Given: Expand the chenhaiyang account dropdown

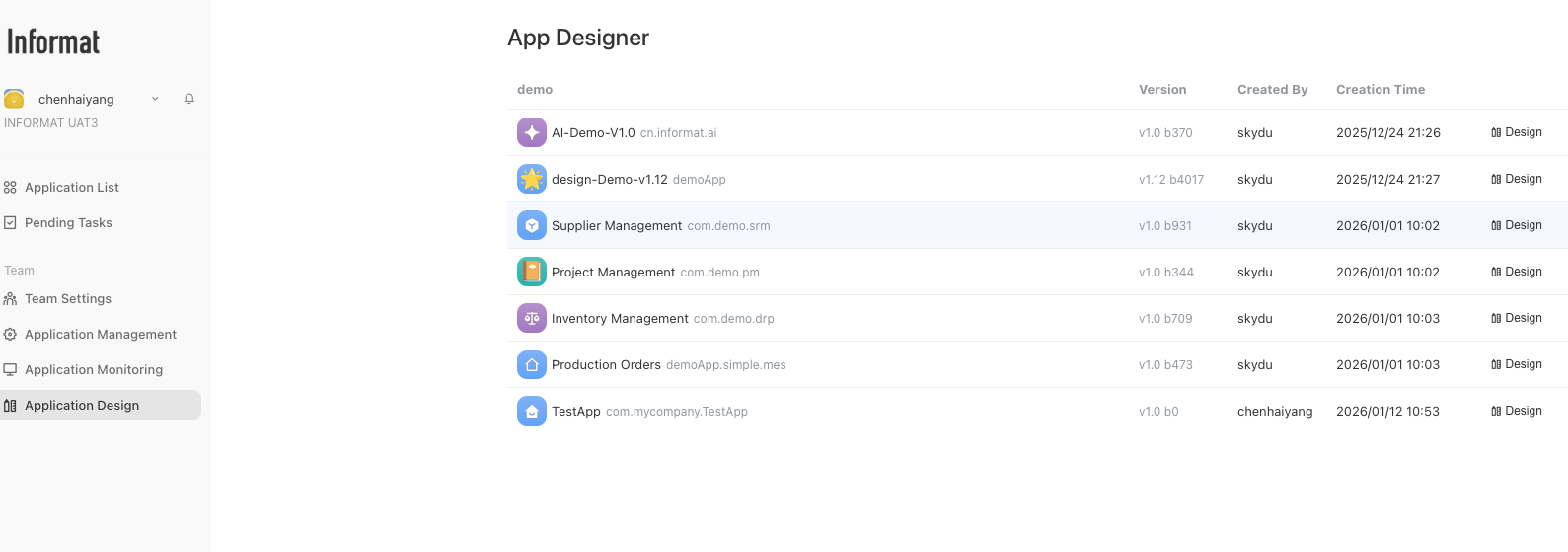Looking at the screenshot, I should coord(155,99).
